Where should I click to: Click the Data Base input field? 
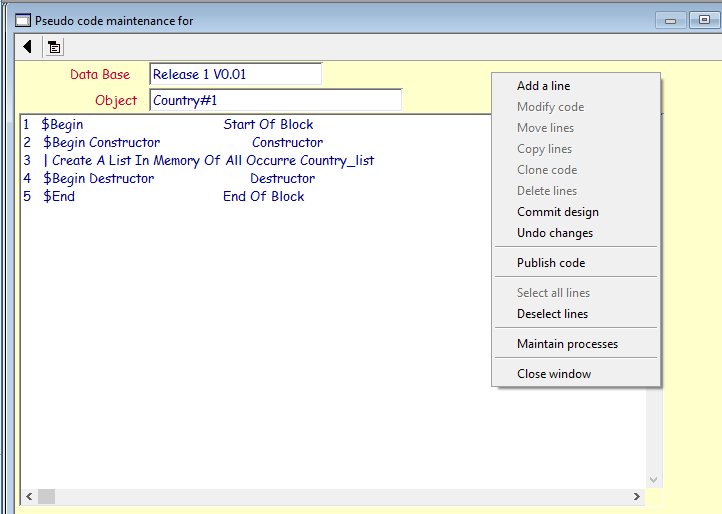(235, 74)
